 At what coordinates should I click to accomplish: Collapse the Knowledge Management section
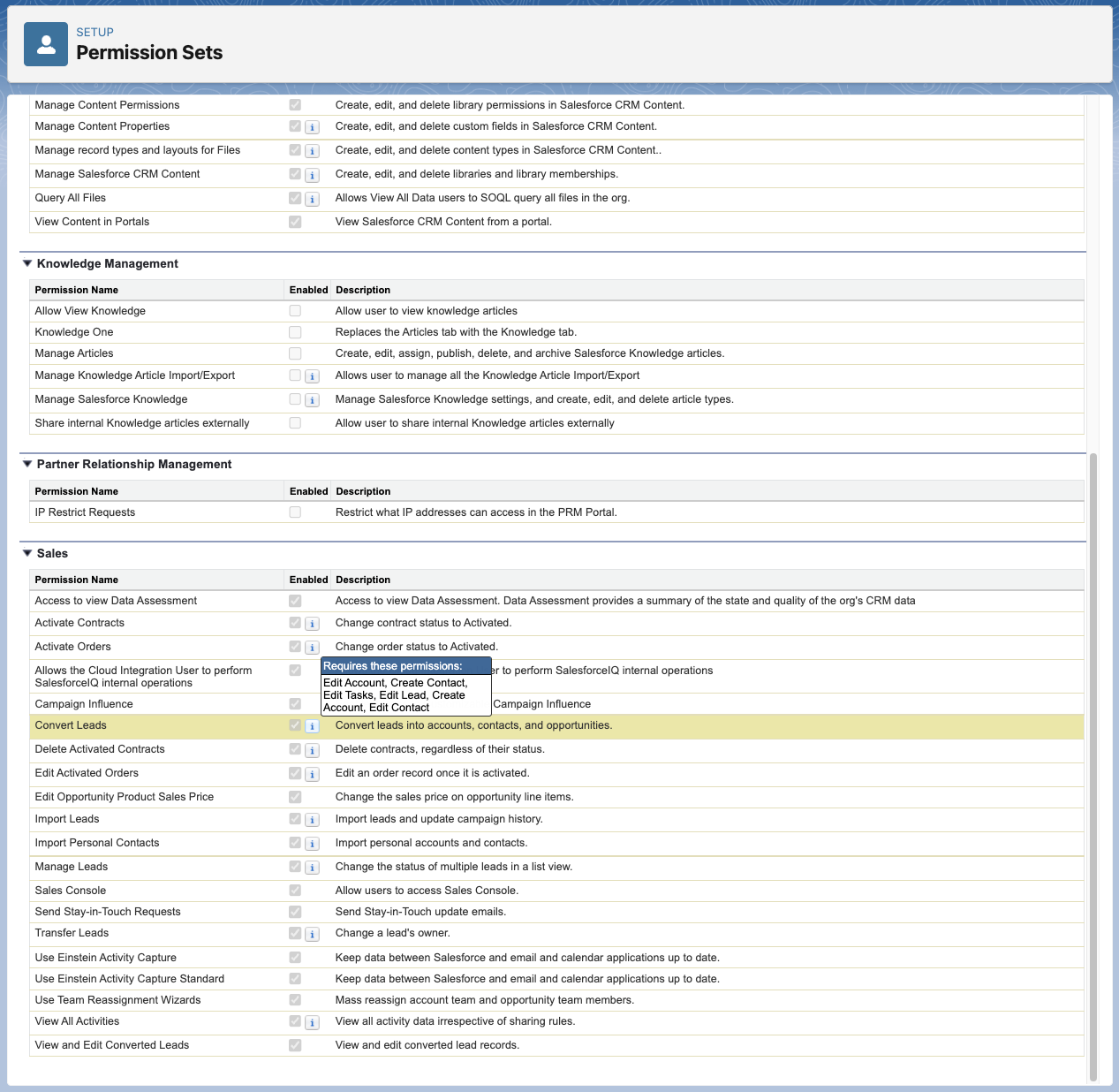click(x=27, y=263)
